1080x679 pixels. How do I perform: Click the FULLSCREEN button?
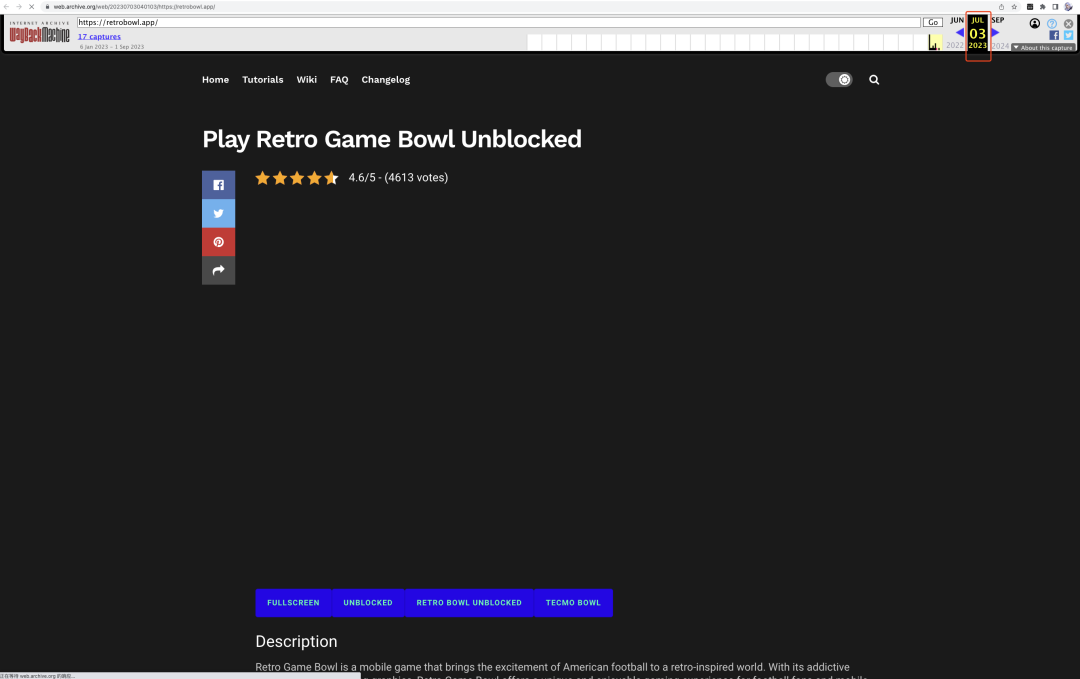point(293,603)
